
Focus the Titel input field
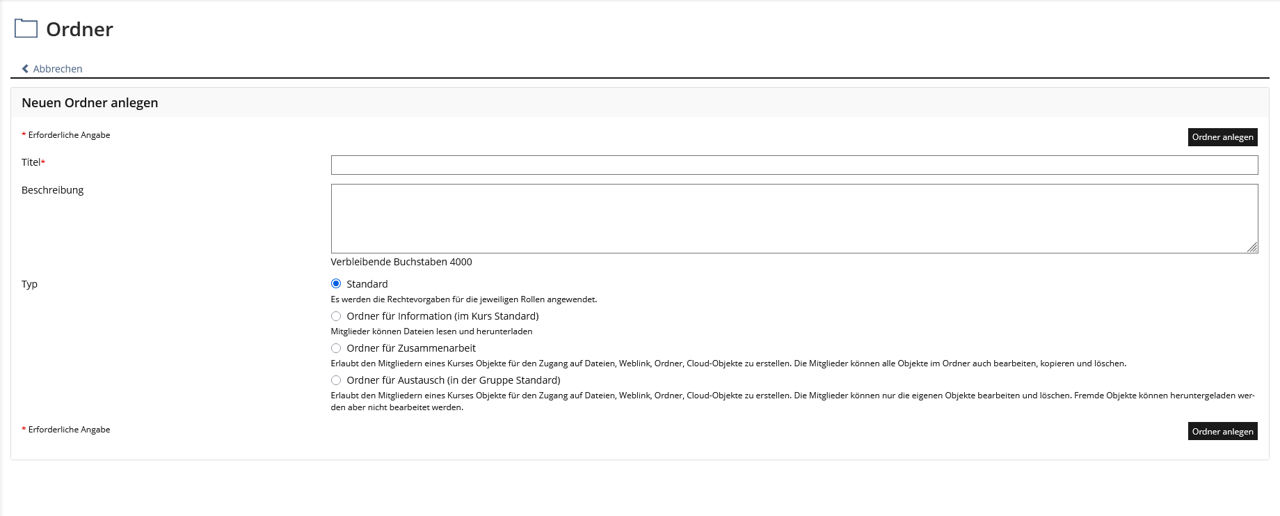point(794,165)
